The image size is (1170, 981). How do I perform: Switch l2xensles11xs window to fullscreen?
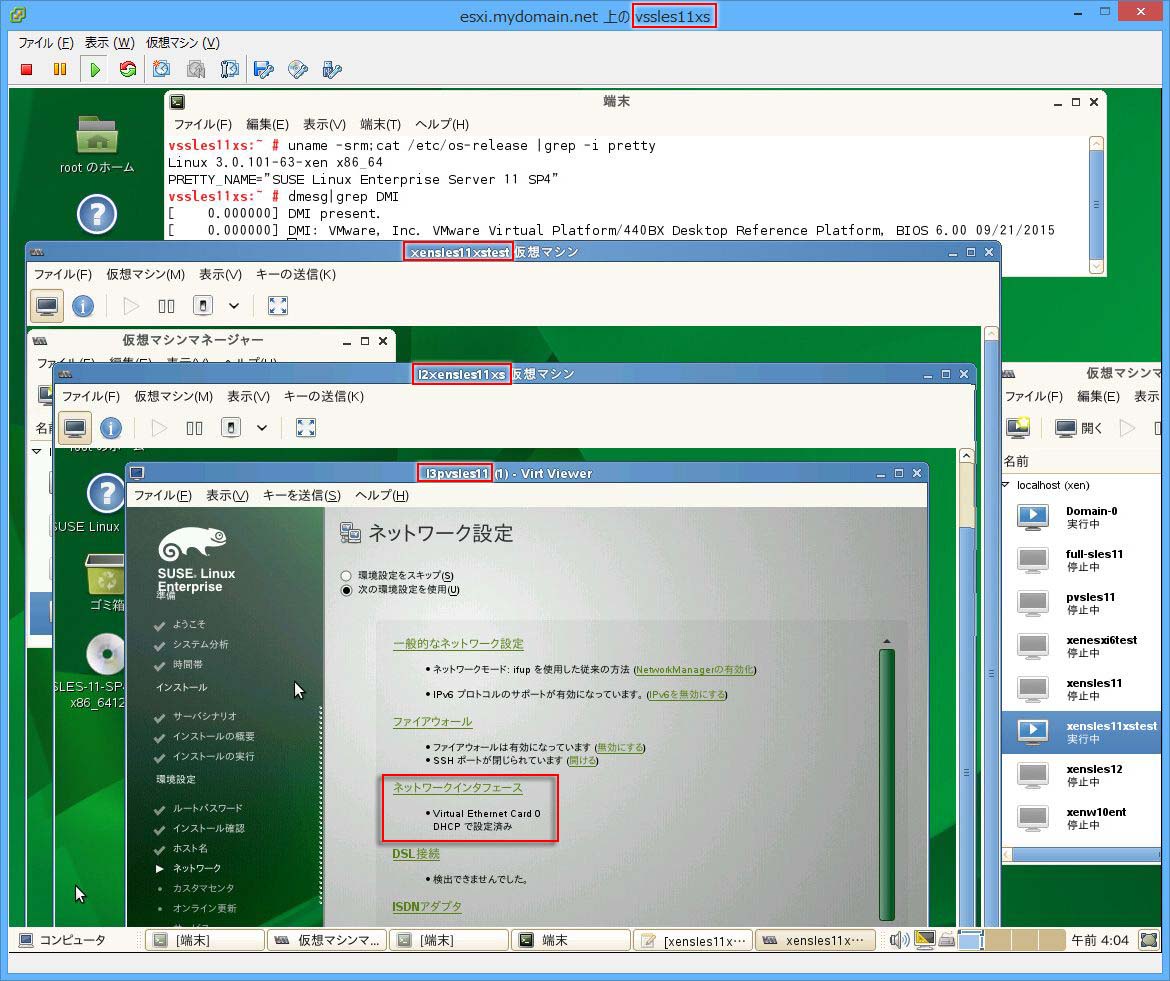tap(306, 427)
